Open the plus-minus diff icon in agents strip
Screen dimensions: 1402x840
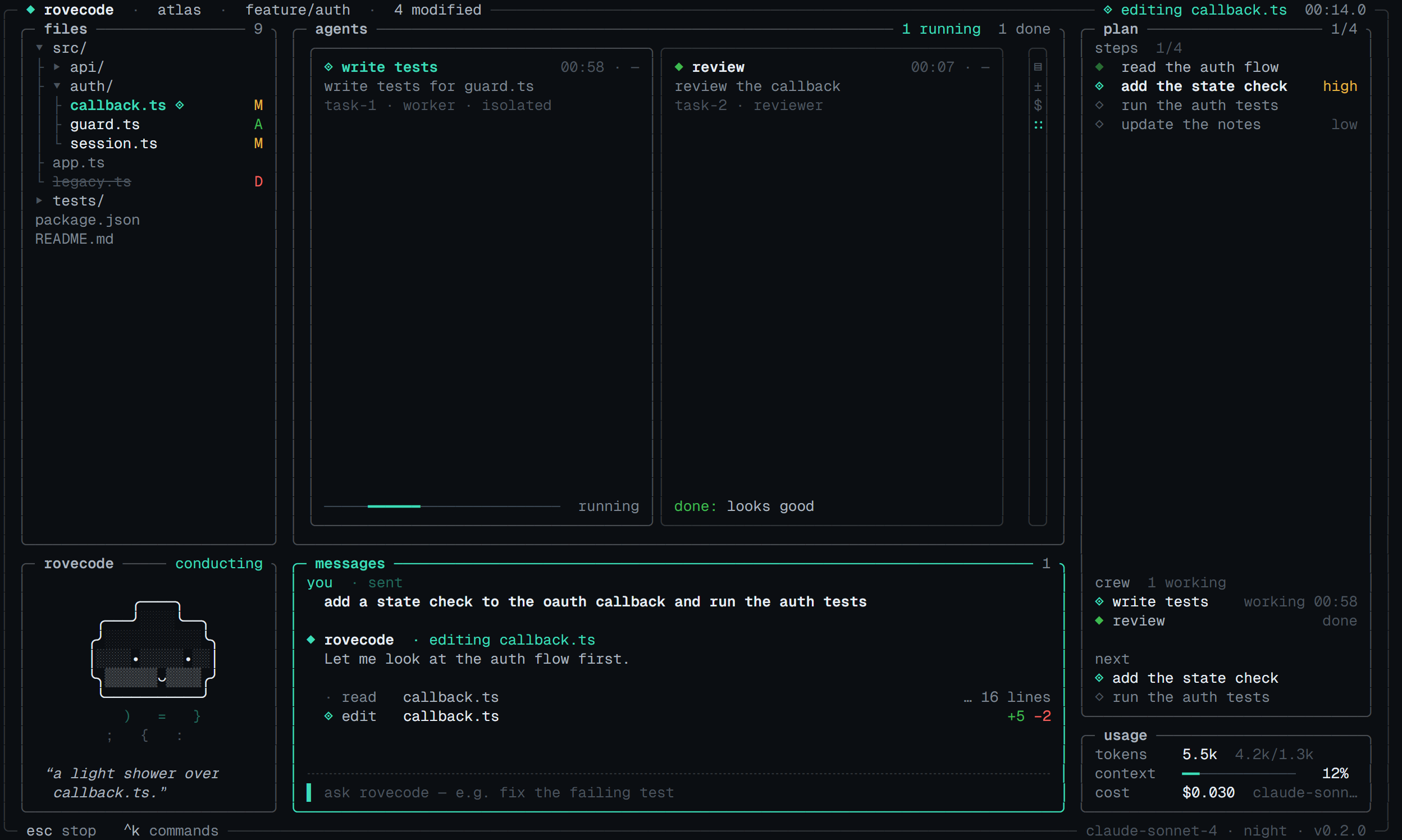(x=1038, y=86)
